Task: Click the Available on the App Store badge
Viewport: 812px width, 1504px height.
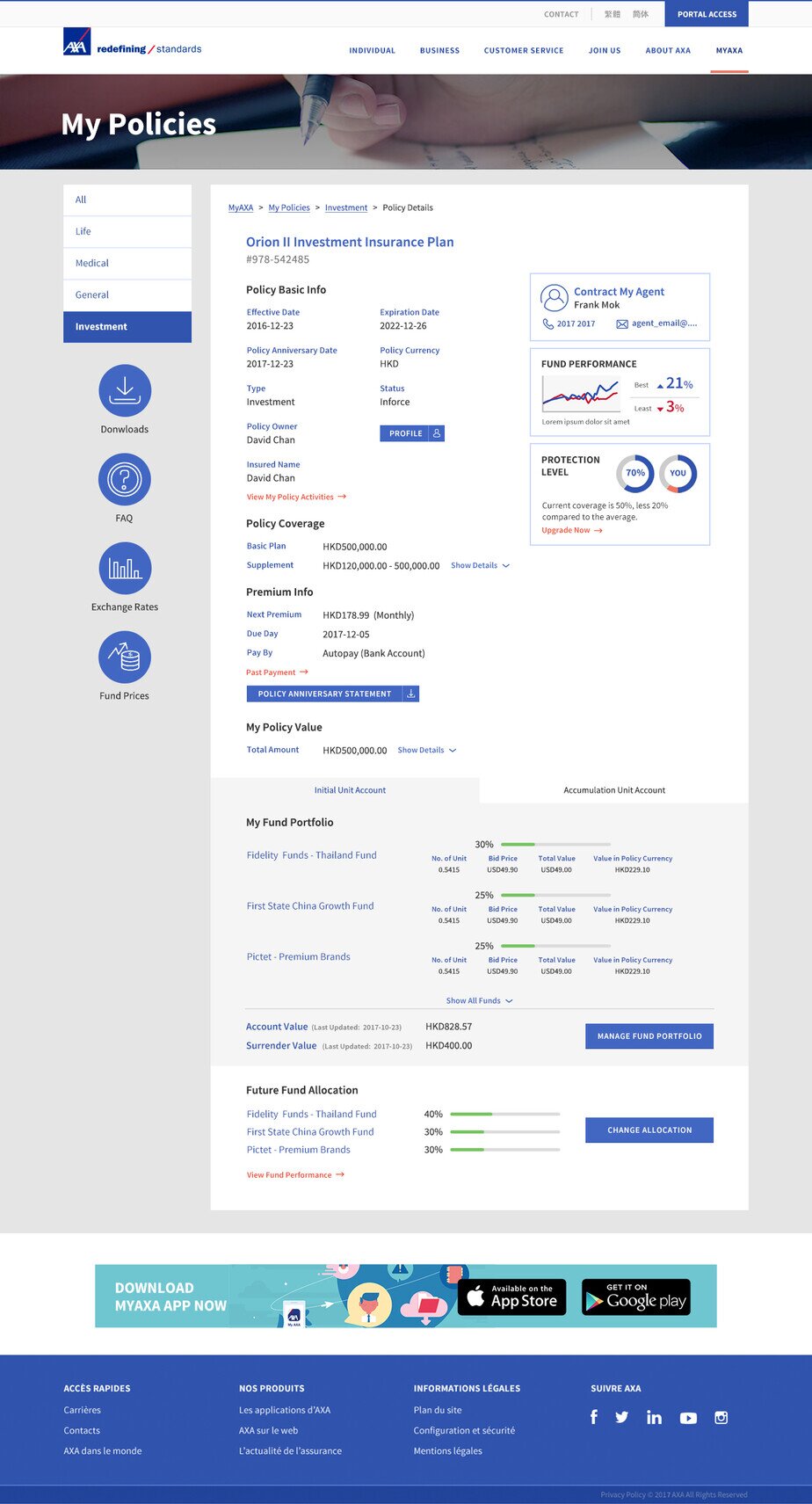Action: coord(512,1297)
